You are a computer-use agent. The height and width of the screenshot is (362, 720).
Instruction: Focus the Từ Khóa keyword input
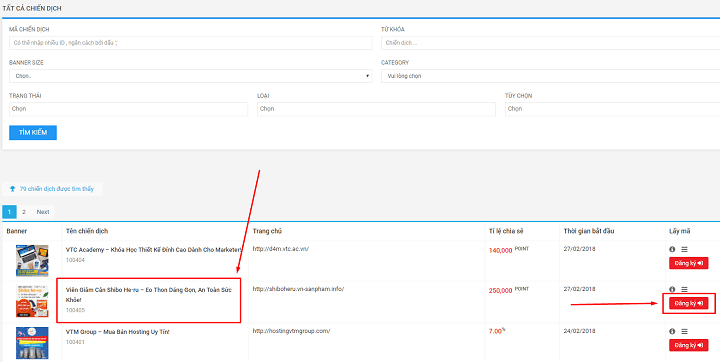point(551,43)
